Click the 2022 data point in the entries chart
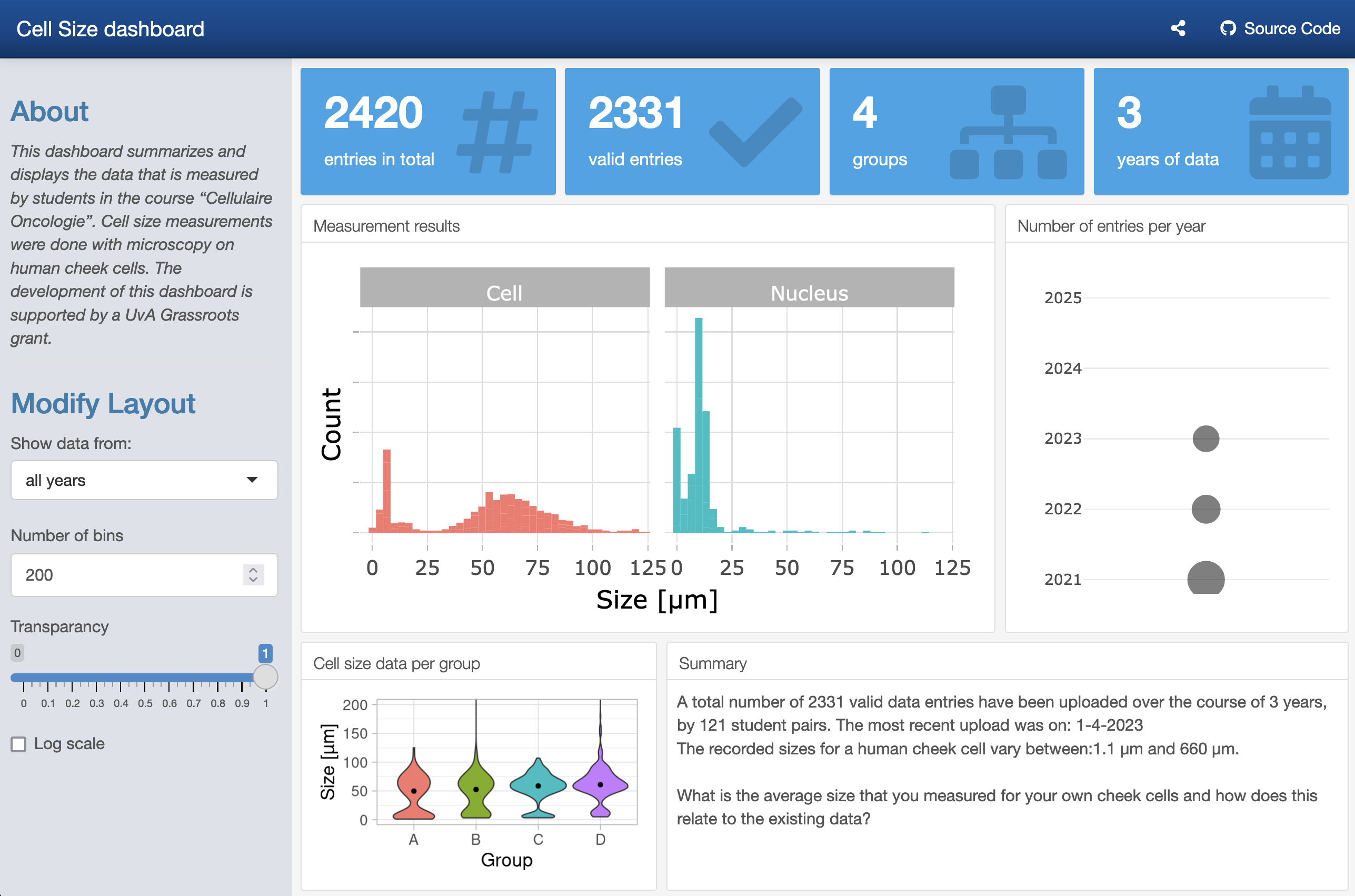The image size is (1355, 896). 1205,509
